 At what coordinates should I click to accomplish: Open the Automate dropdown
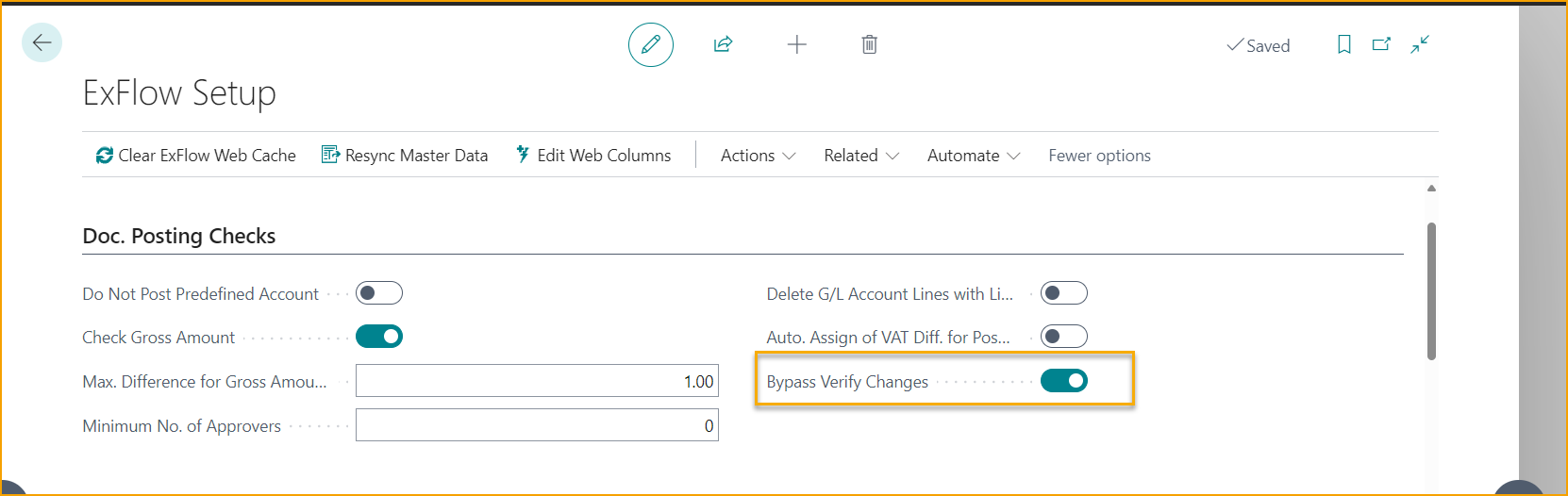click(974, 156)
